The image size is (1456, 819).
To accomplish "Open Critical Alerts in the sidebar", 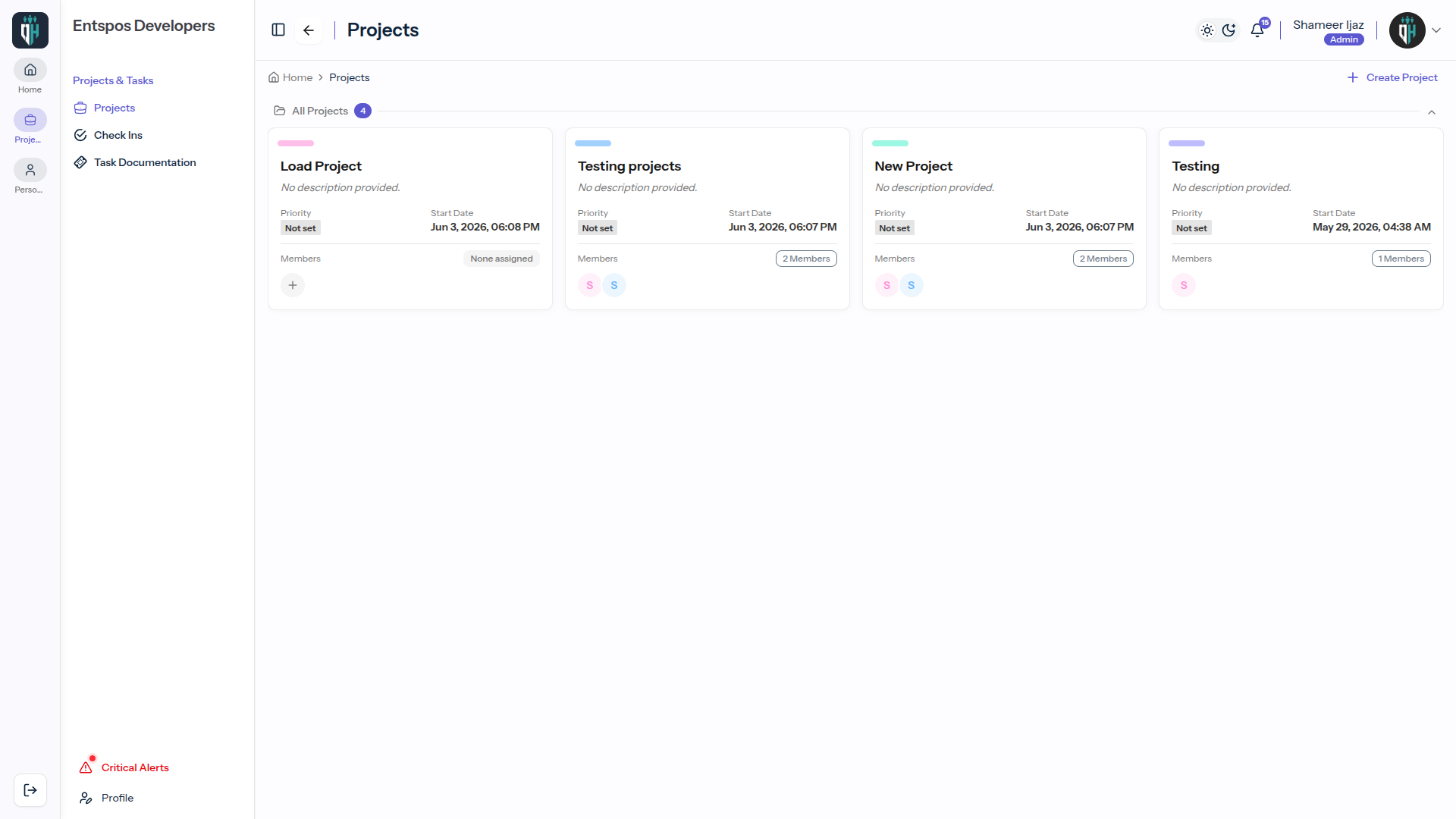I will (124, 767).
